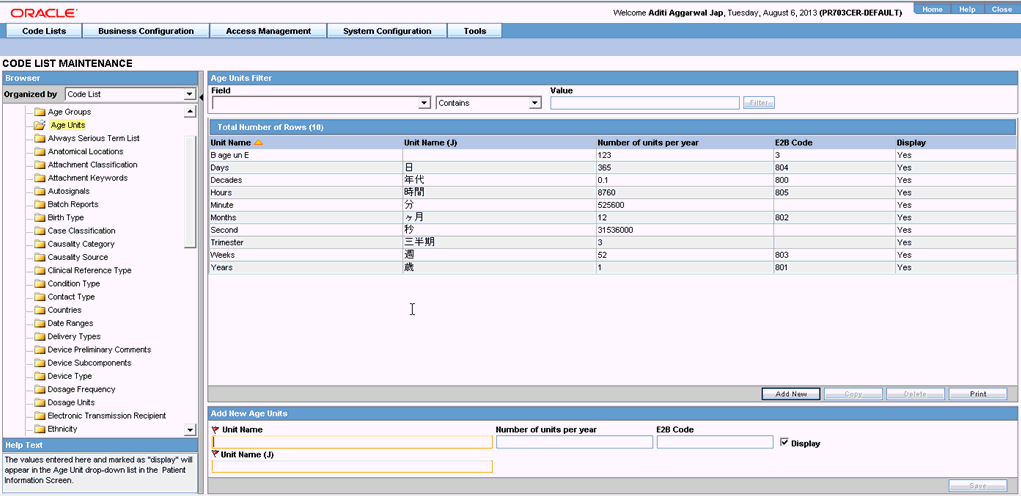Click the Always Serious Term List folder icon

pos(39,139)
